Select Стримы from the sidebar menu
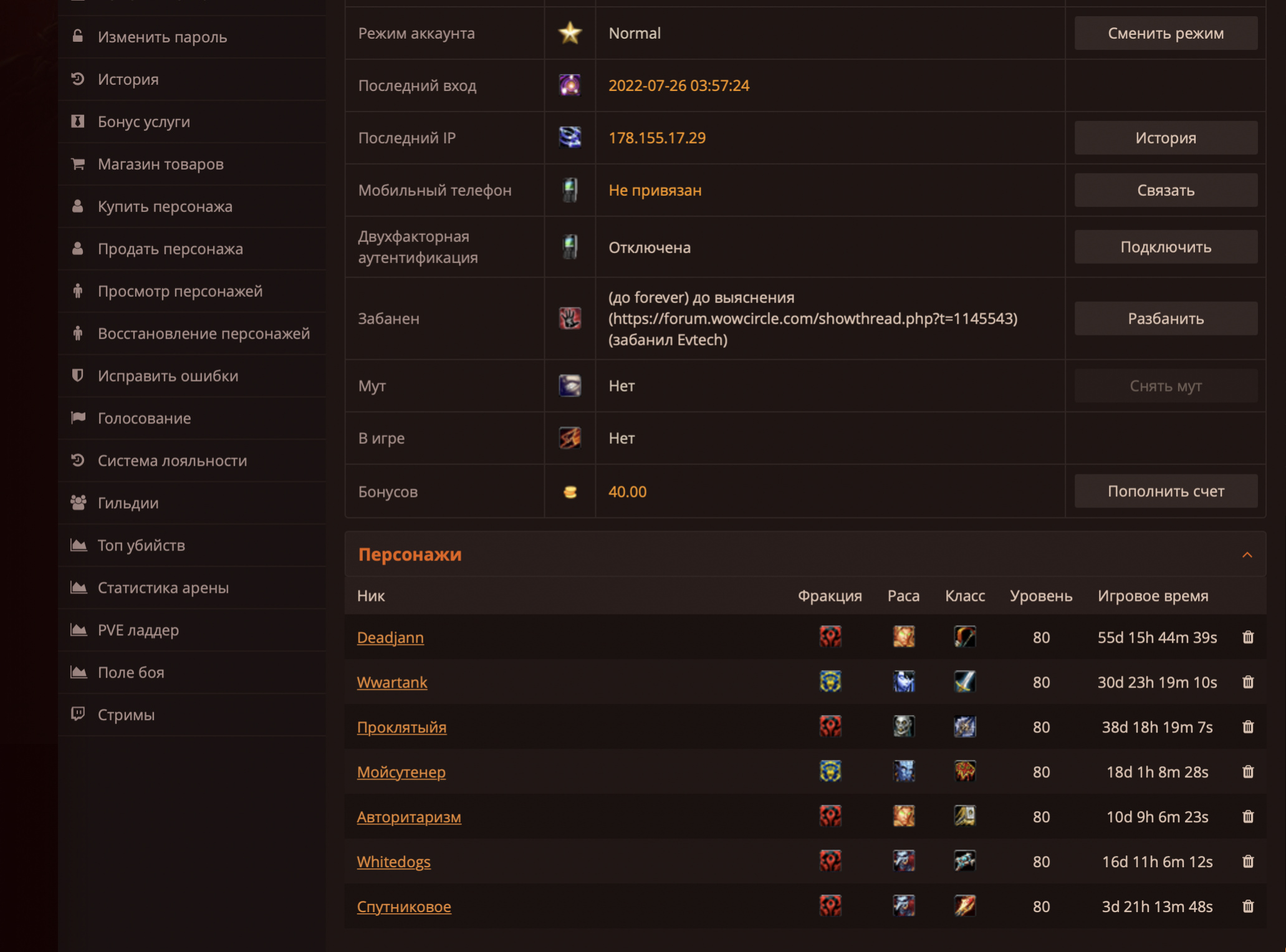Viewport: 1286px width, 952px height. pyautogui.click(x=126, y=715)
